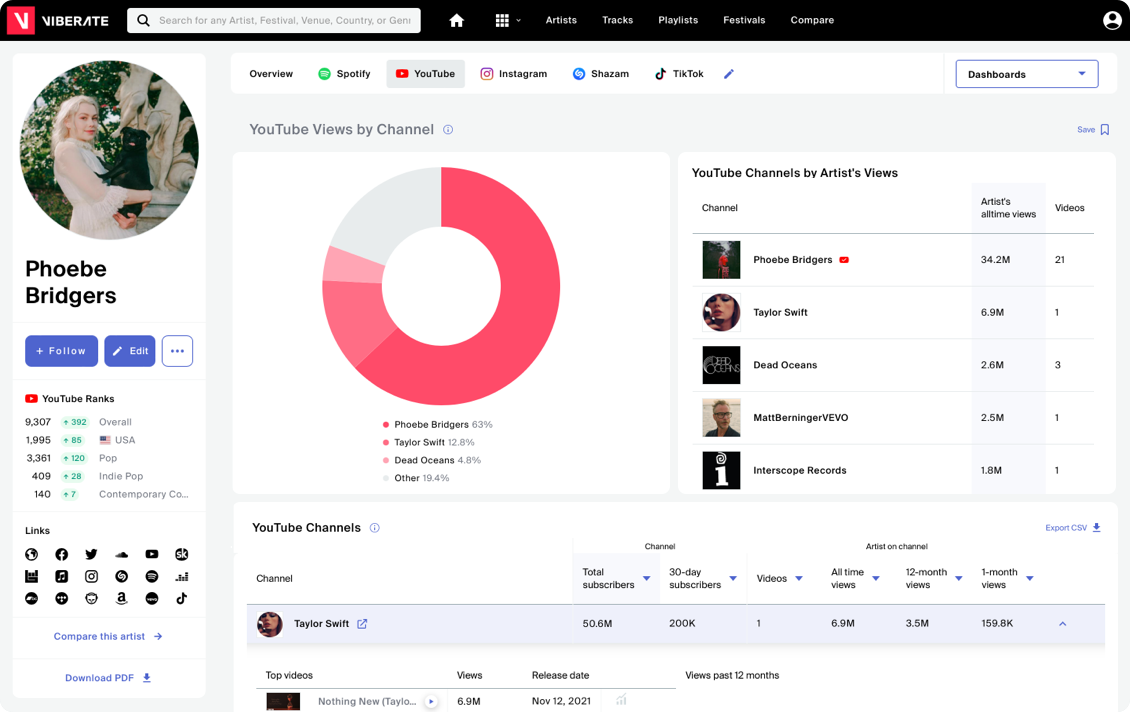Viewport: 1130px width, 712px height.
Task: Open the Bandsintown link icon
Action: tap(32, 577)
